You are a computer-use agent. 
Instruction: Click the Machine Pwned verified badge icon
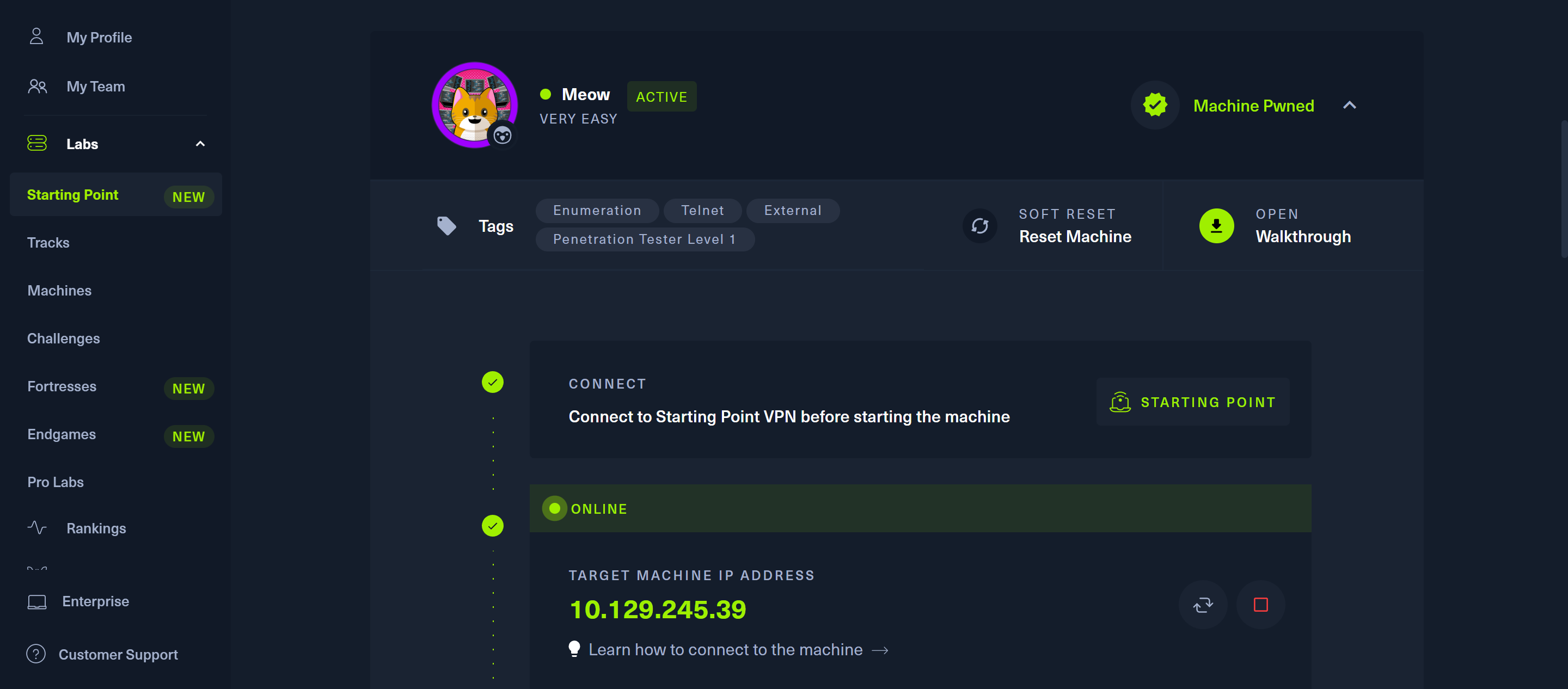tap(1155, 105)
